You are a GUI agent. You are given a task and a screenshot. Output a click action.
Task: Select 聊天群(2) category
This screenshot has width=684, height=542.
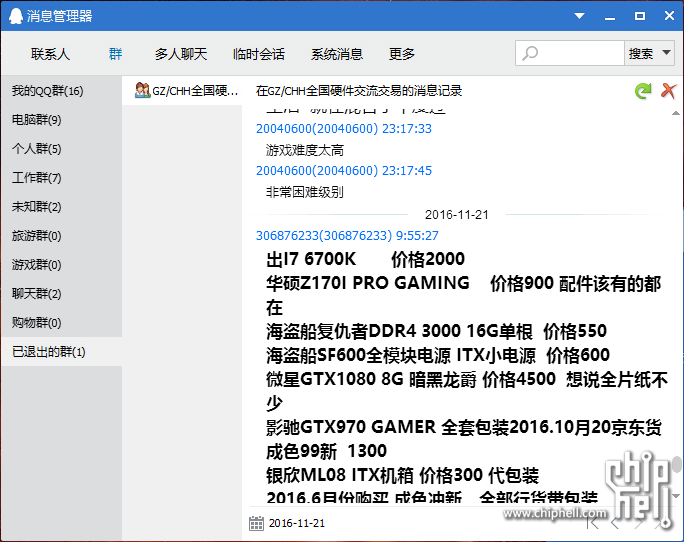click(x=62, y=294)
